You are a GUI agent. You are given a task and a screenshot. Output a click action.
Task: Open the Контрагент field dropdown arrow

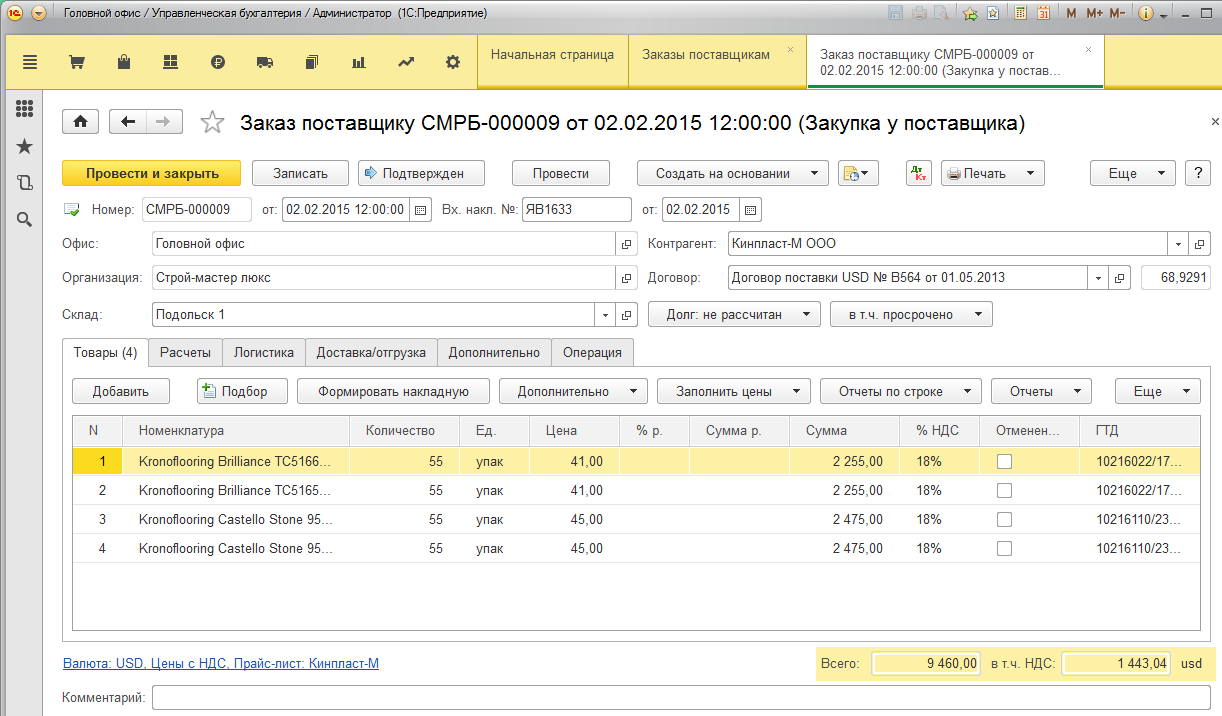pyautogui.click(x=1179, y=244)
